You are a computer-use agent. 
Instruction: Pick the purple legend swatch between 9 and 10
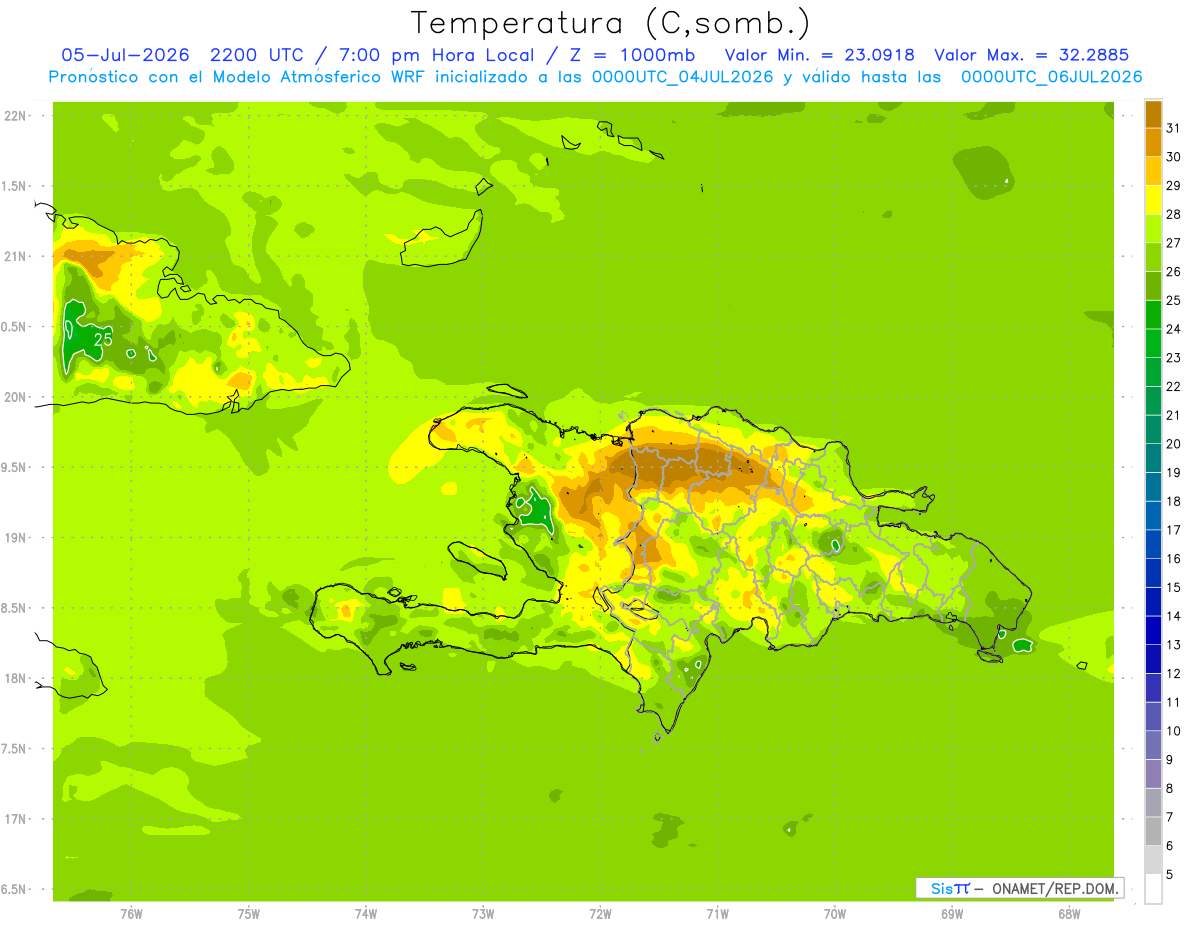tap(1153, 744)
